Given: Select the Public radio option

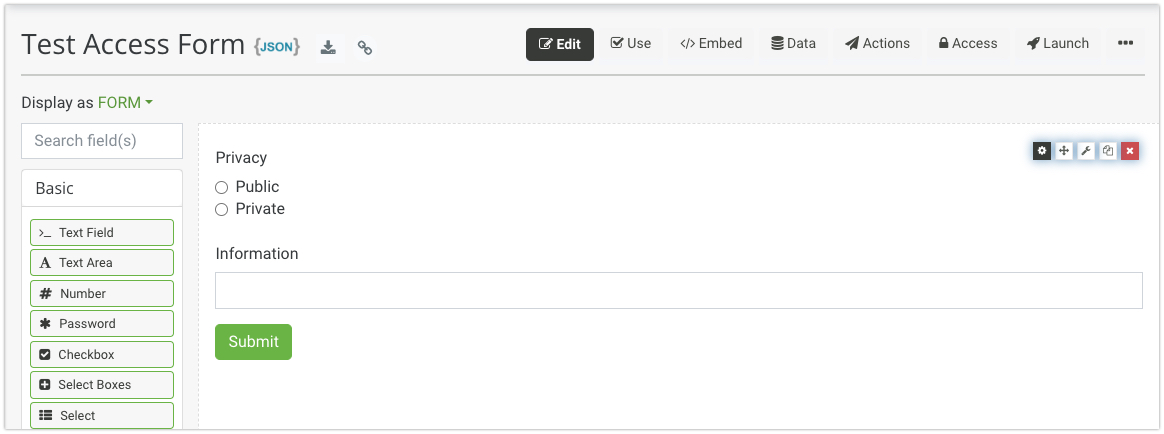Looking at the screenshot, I should point(222,187).
